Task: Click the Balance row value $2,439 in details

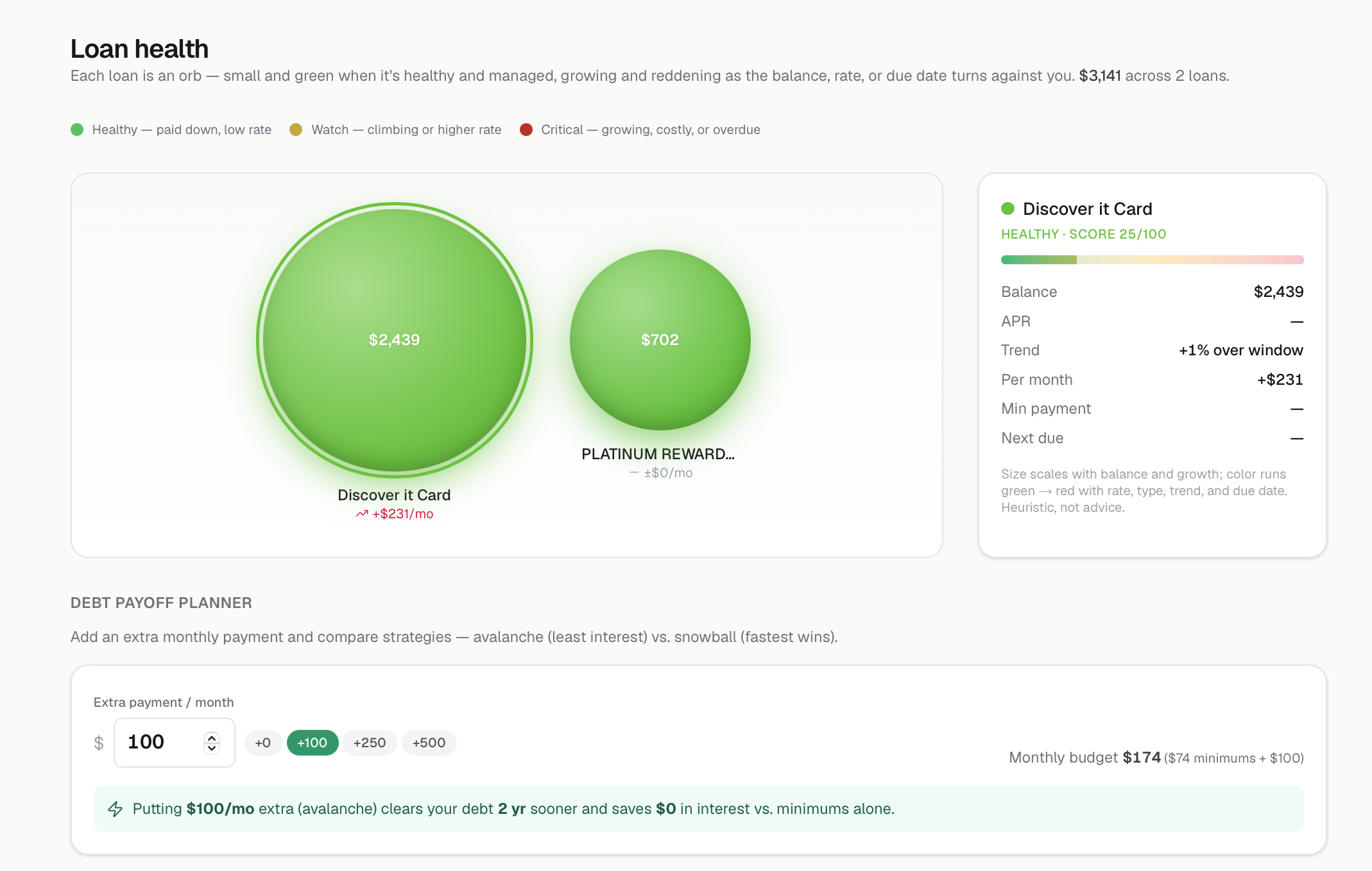Action: coord(1278,292)
